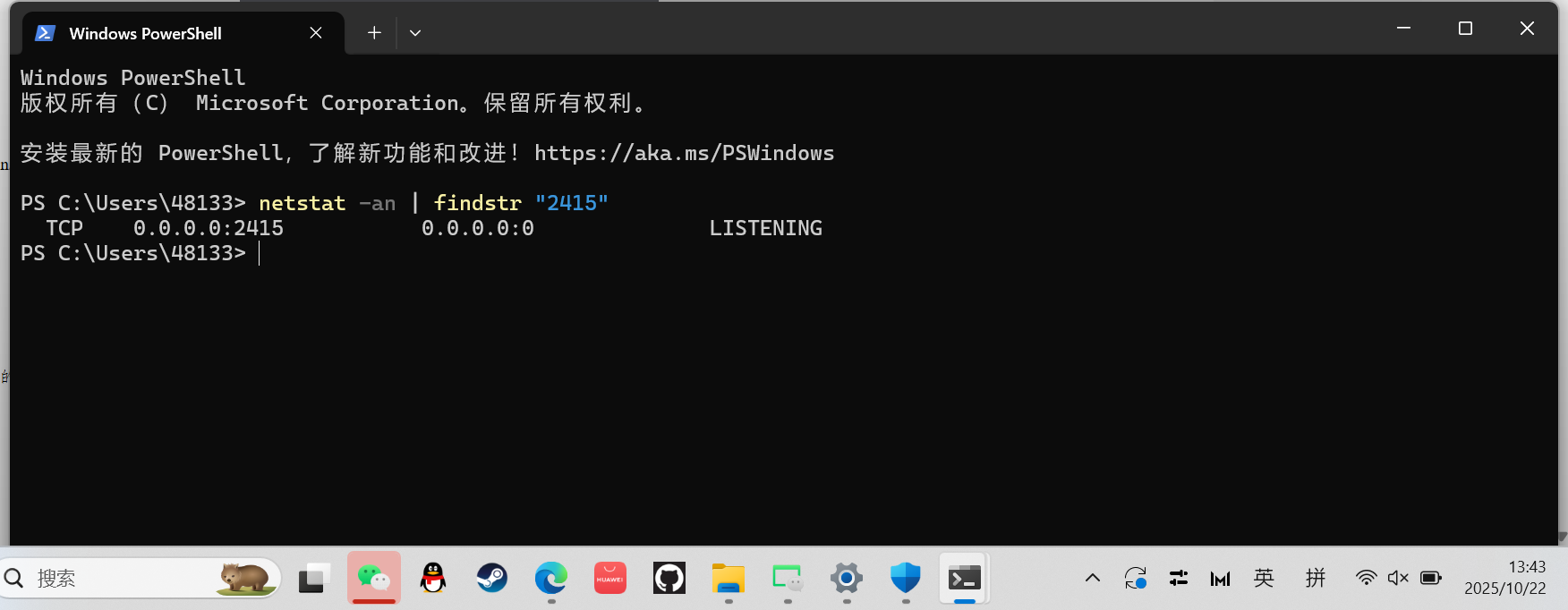1568x610 pixels.
Task: Toggle the 拼 pinyin input mode
Action: click(x=1316, y=579)
